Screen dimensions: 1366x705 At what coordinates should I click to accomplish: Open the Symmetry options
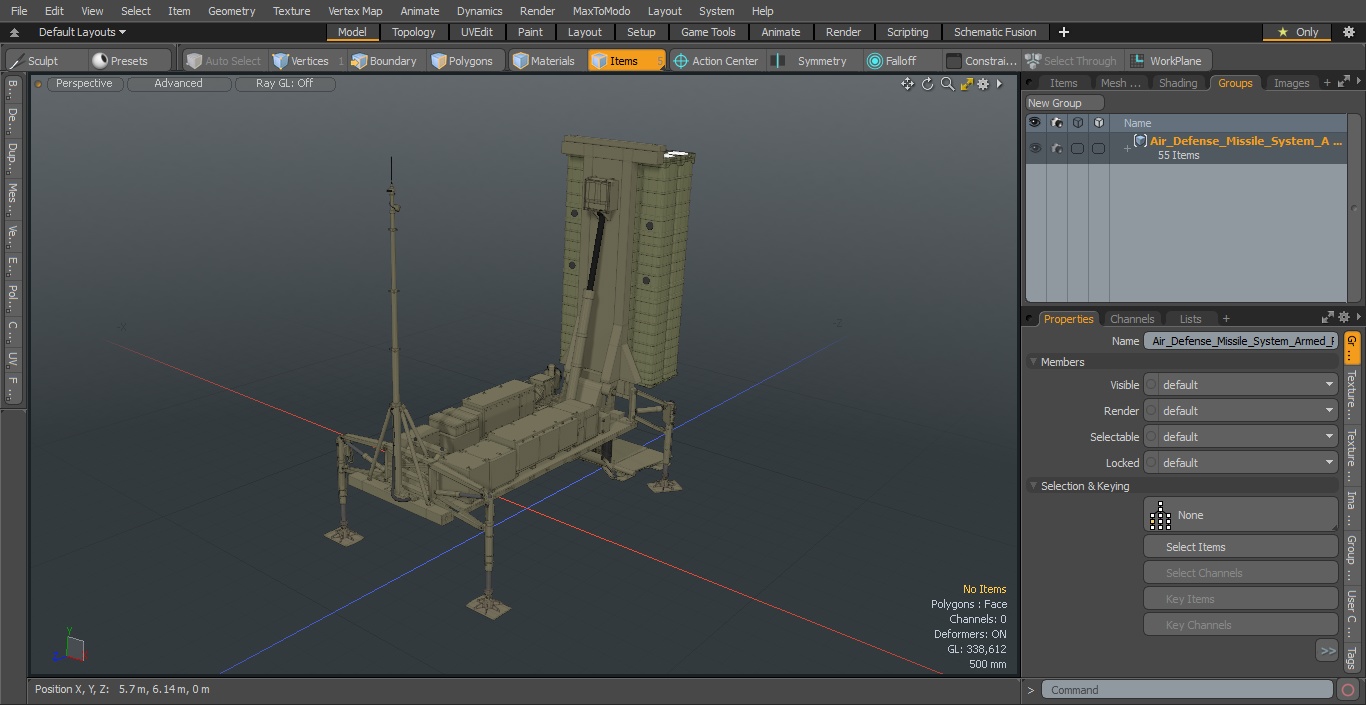[x=812, y=61]
